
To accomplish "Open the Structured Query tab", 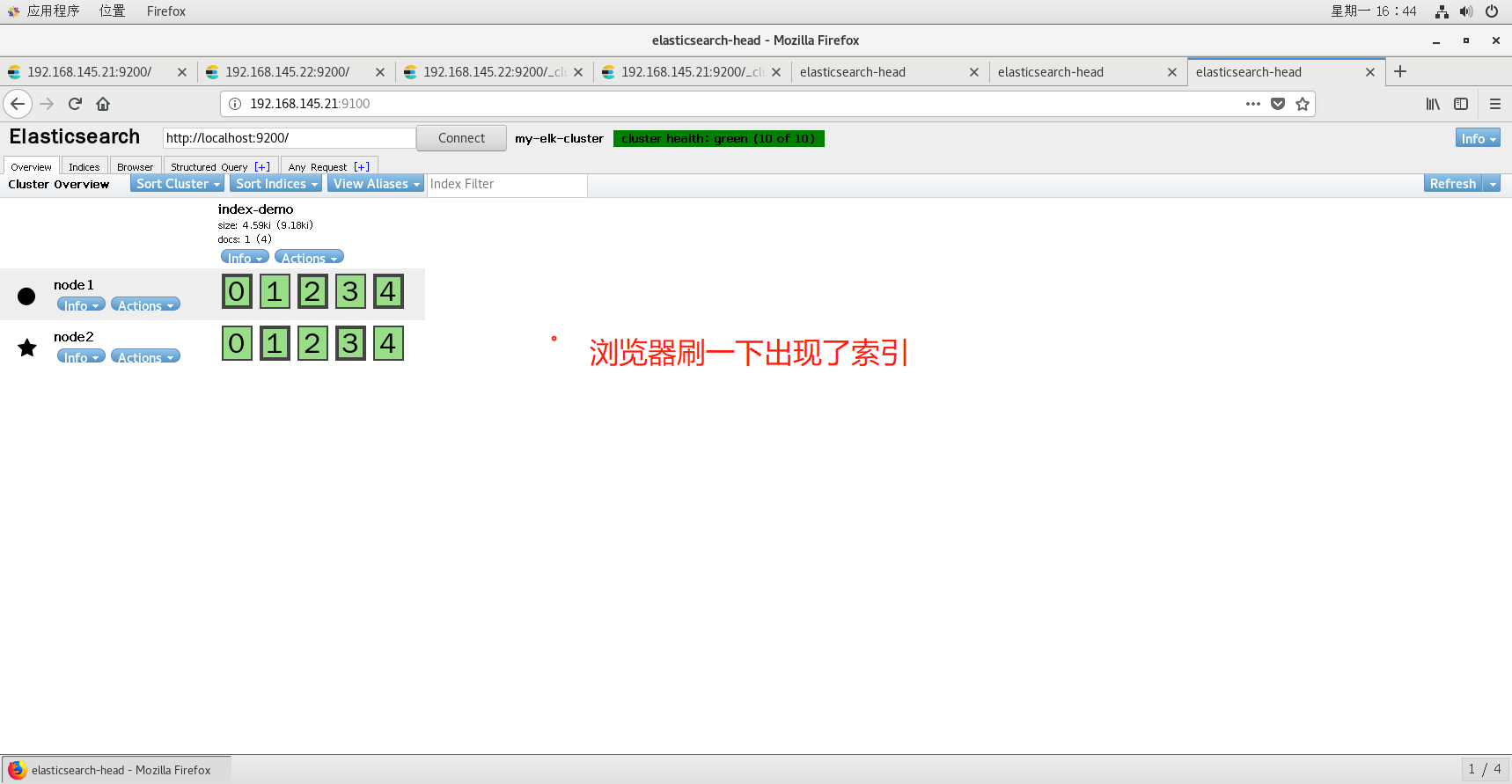I will (x=209, y=166).
